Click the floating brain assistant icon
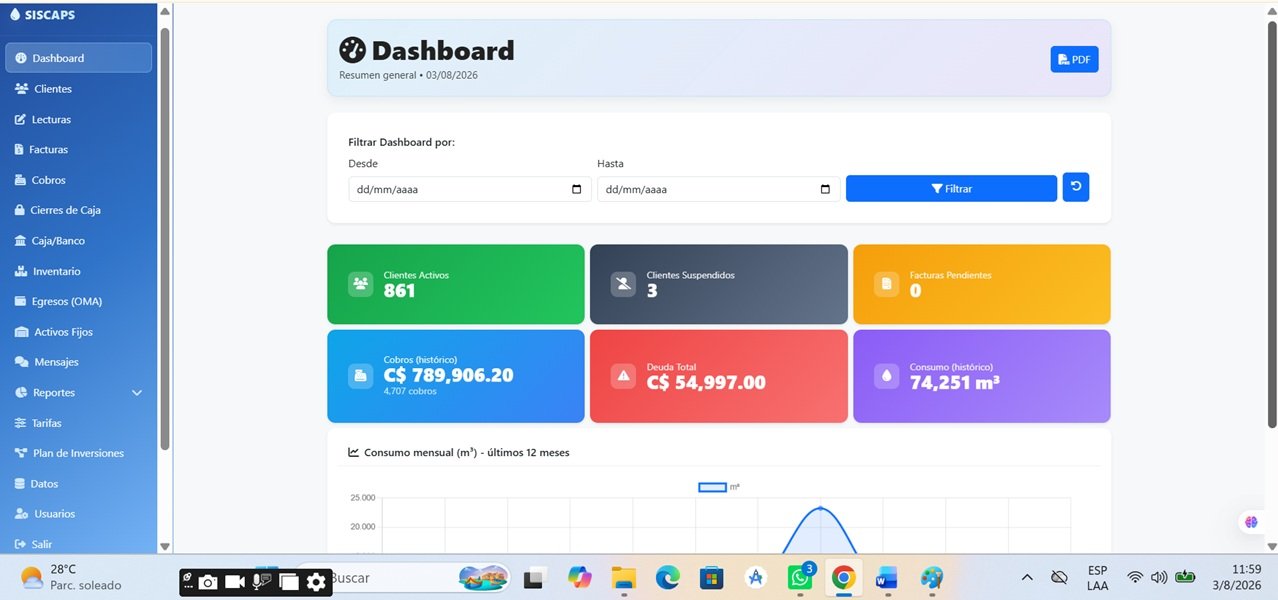Viewport: 1278px width, 600px height. pyautogui.click(x=1251, y=522)
